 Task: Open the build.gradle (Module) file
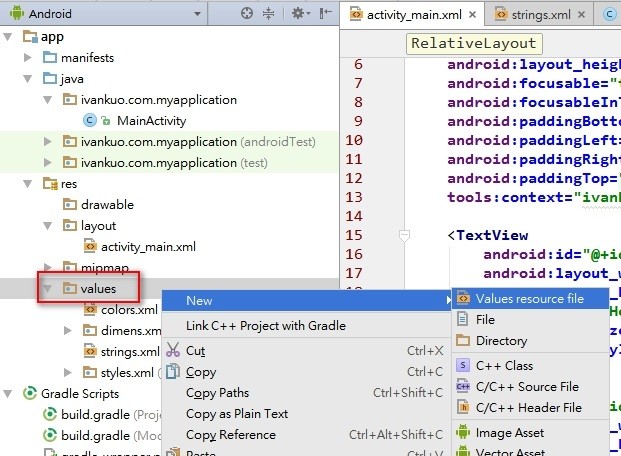(95, 435)
